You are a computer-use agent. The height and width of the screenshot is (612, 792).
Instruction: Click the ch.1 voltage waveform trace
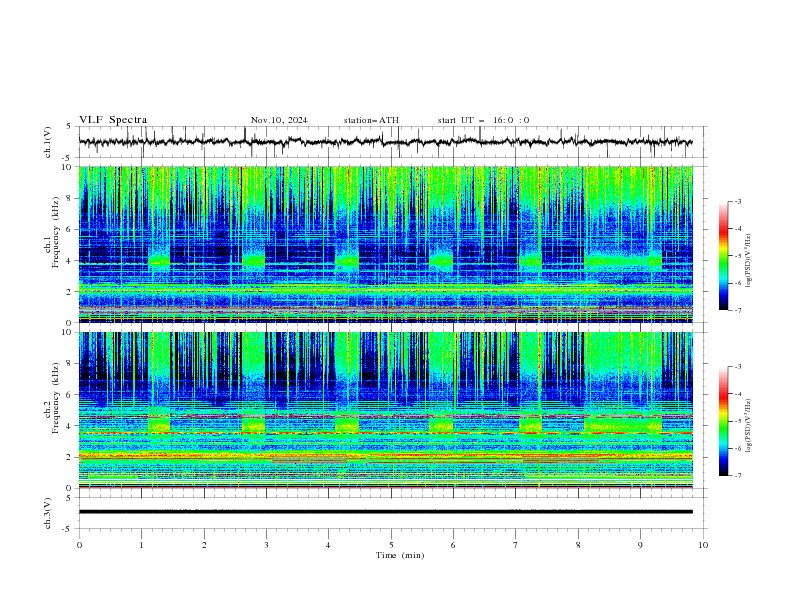(386, 142)
